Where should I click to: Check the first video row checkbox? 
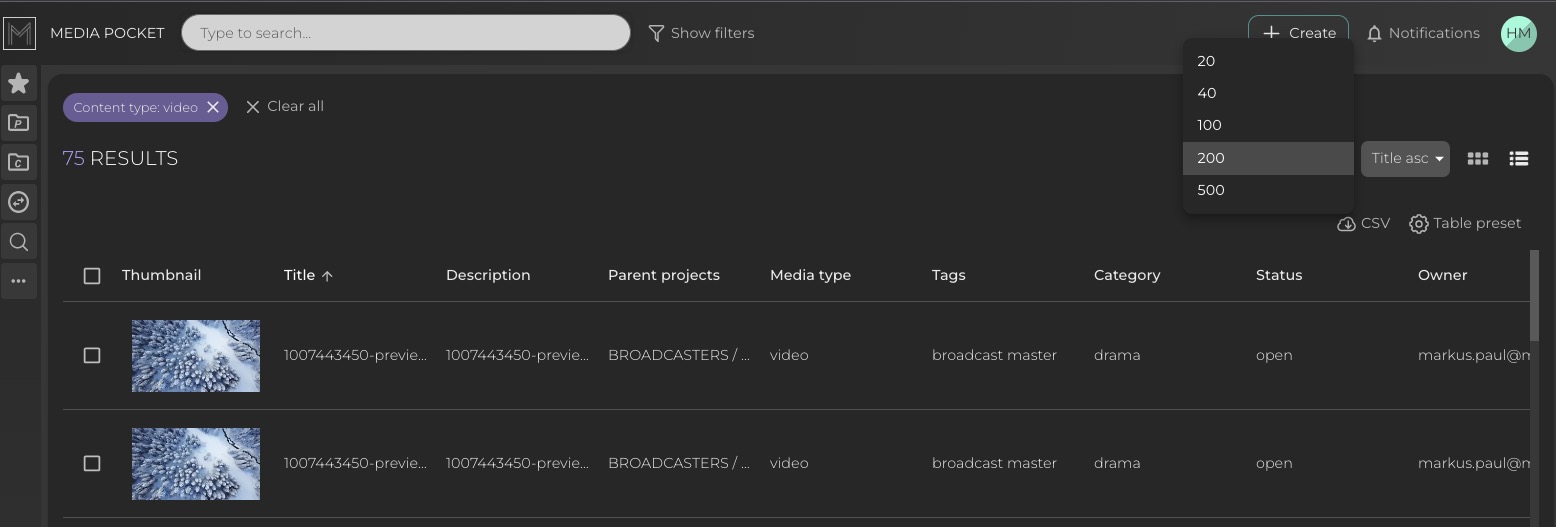(92, 356)
